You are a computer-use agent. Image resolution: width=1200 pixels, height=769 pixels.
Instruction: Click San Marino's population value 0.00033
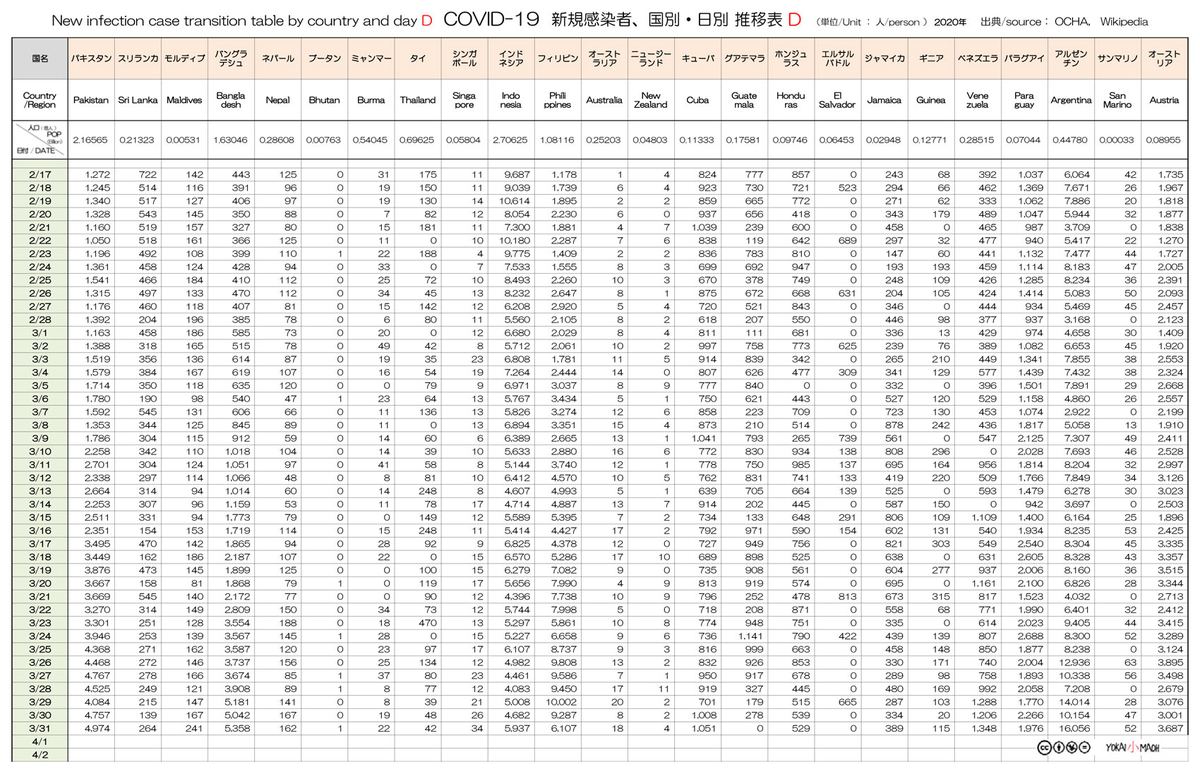click(1118, 141)
